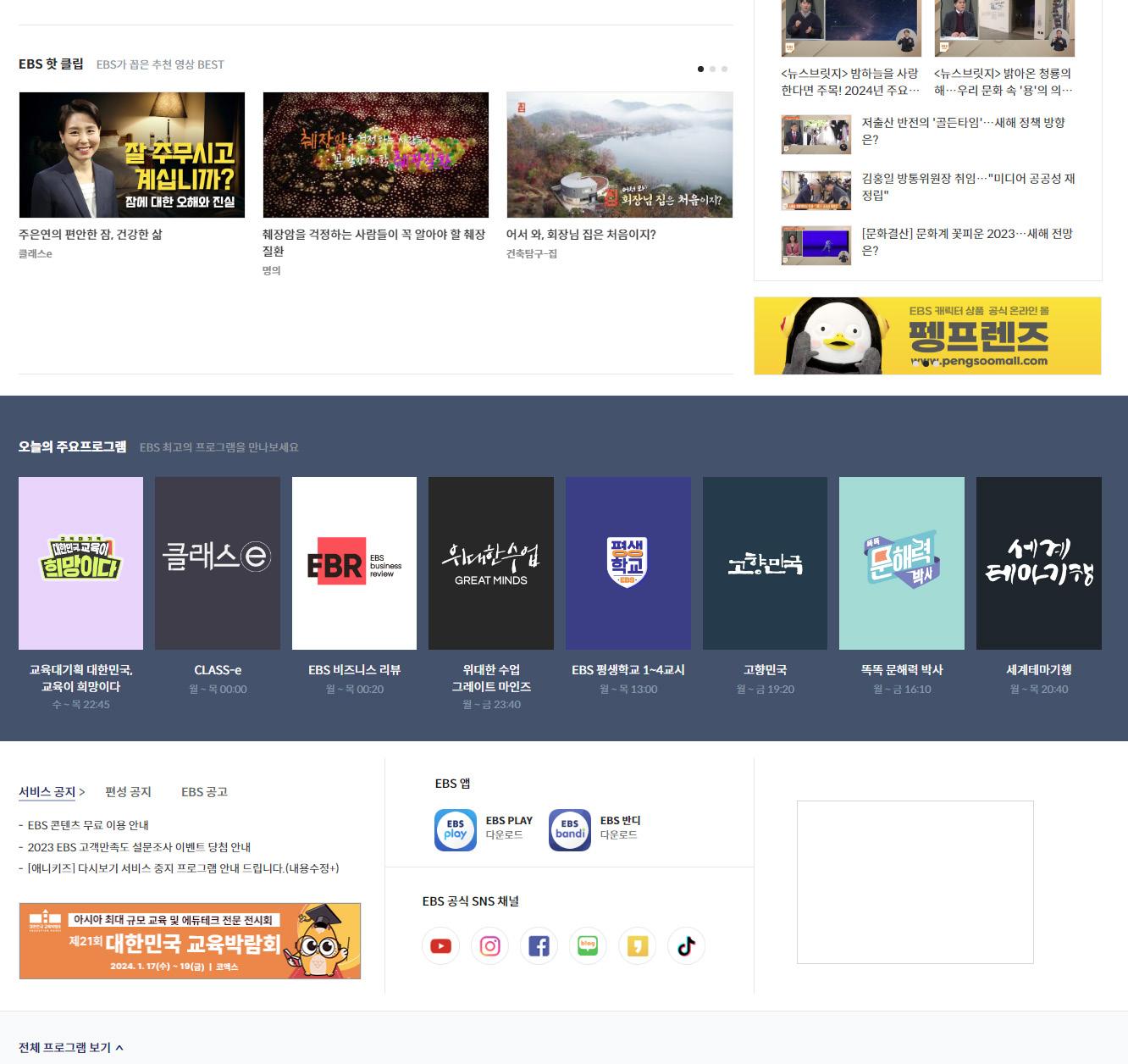Click the 대한민국 교육박람회 orange banner
Viewport: 1128px width, 1064px height.
(190, 941)
